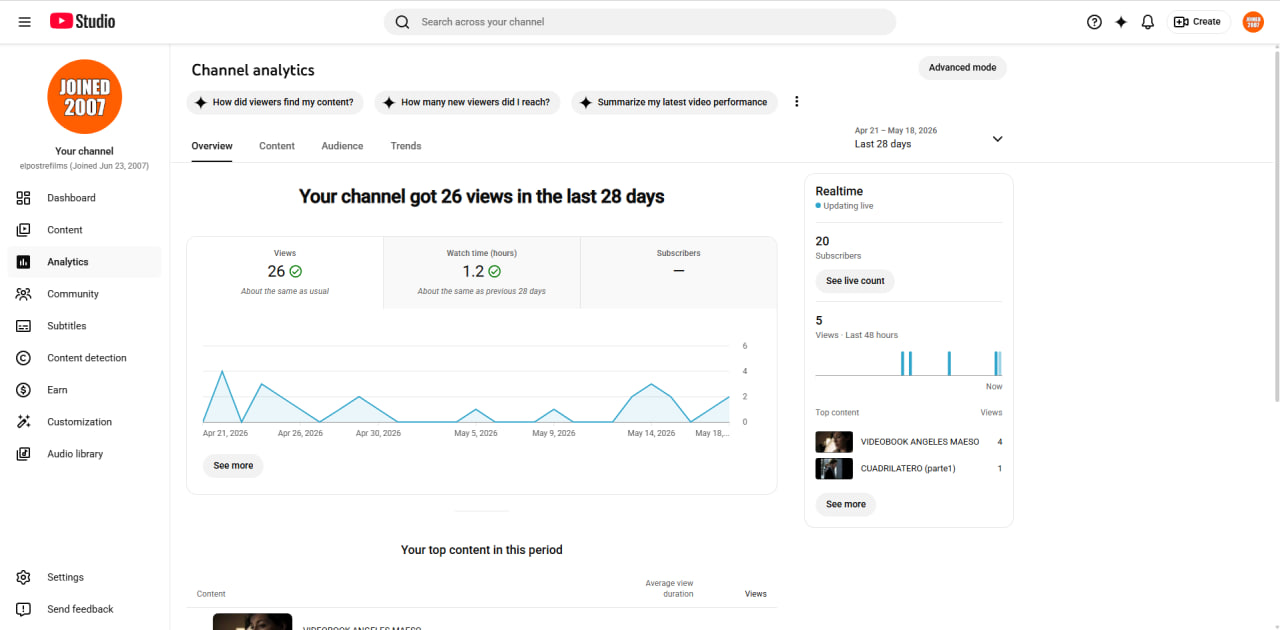The height and width of the screenshot is (630, 1280).
Task: Click the CUADRILATERO (parte1) title text
Action: [x=908, y=468]
